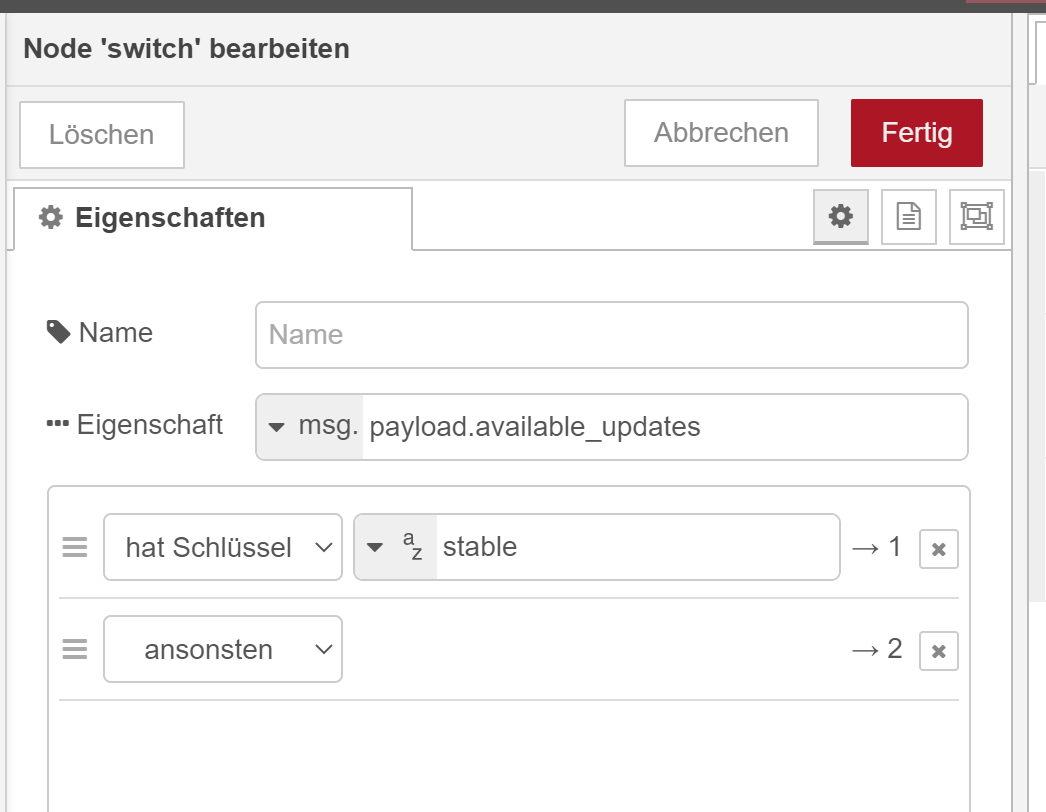Remove the 'stable' rule with x
Image resolution: width=1046 pixels, height=812 pixels.
pos(939,549)
